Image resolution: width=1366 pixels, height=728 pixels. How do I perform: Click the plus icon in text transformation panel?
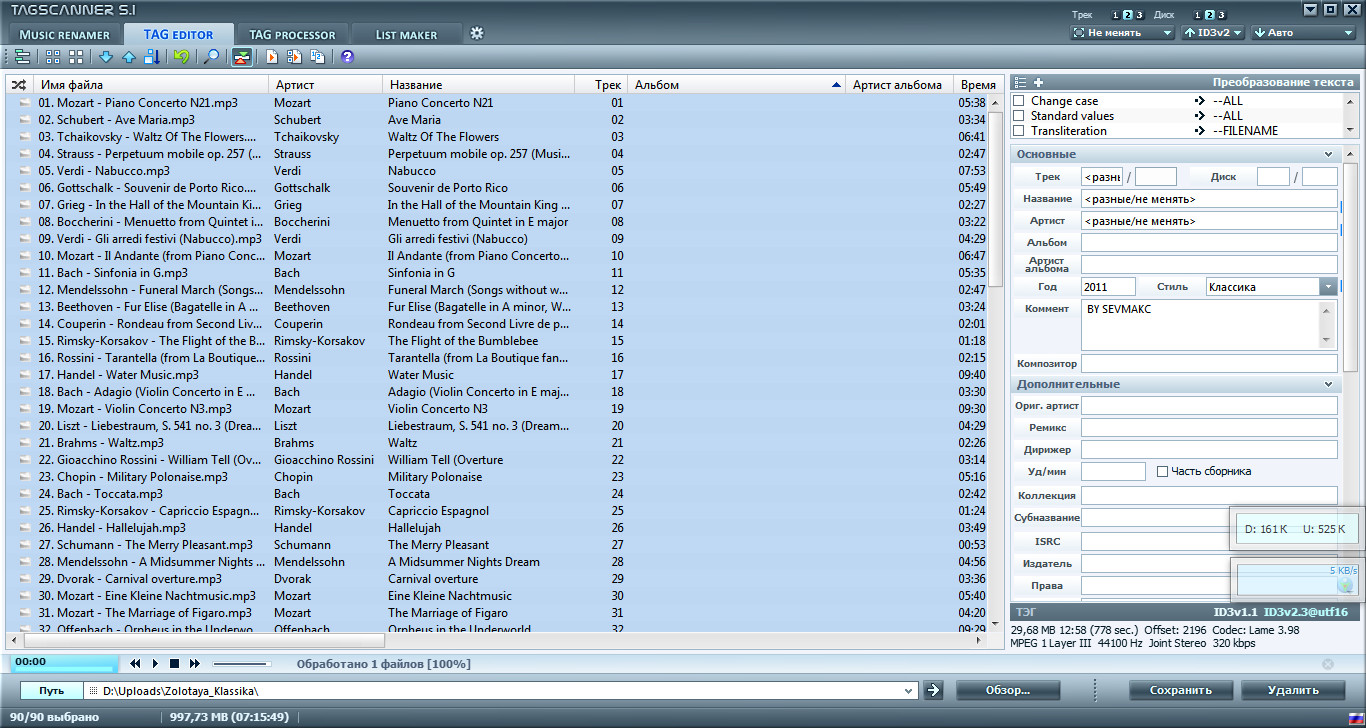[1038, 83]
